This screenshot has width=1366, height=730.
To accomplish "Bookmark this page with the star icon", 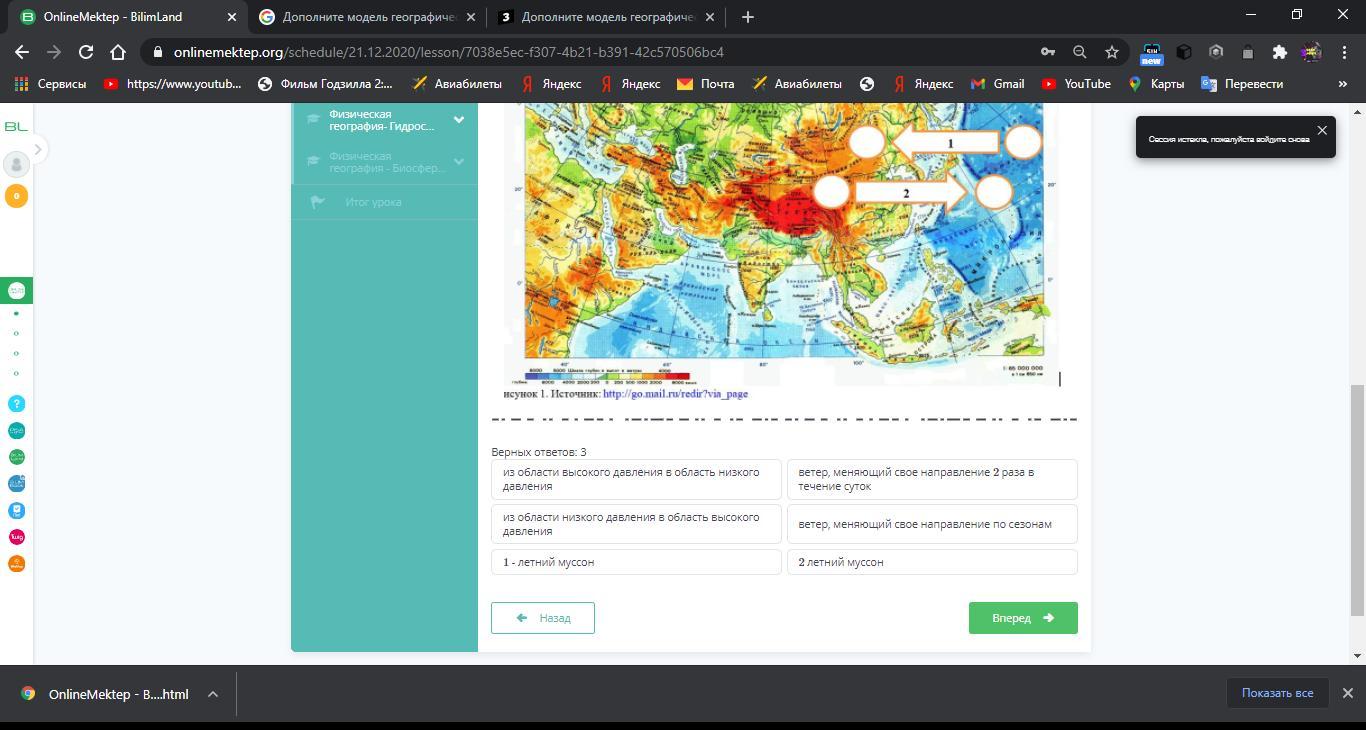I will [1111, 52].
